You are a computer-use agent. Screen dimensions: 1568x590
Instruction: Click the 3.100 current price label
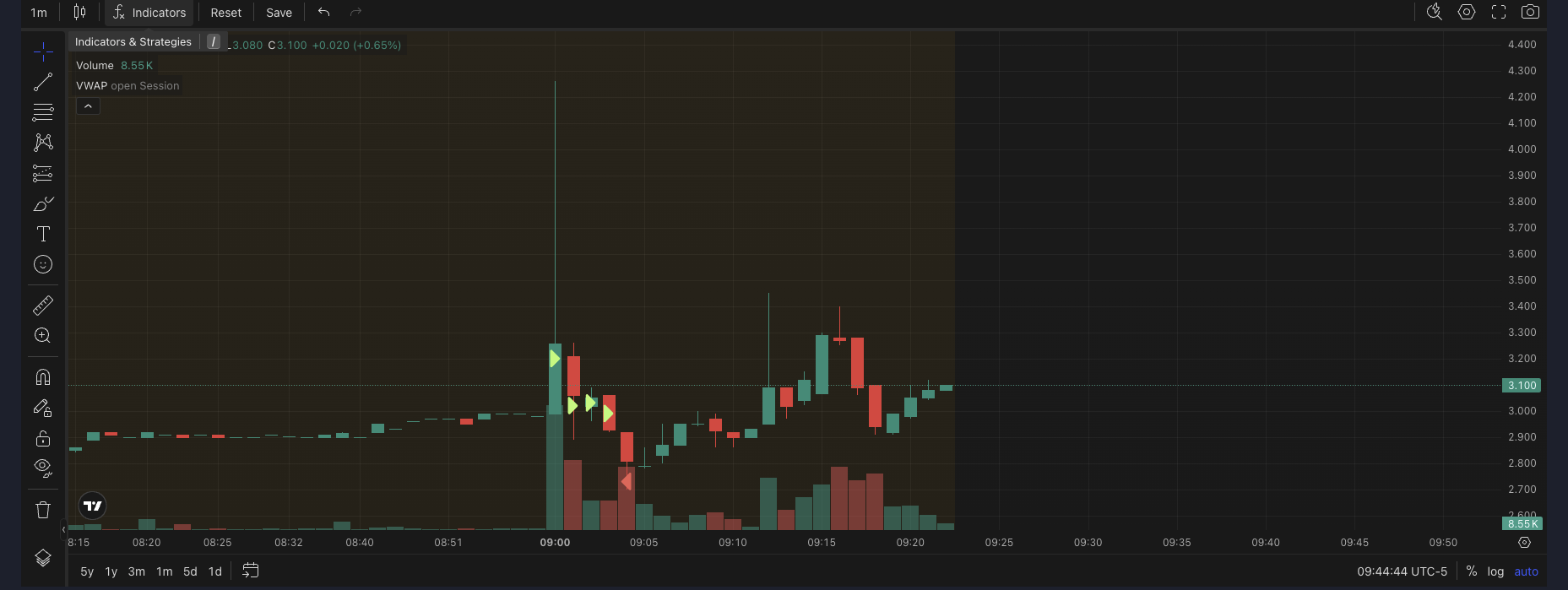click(x=1522, y=386)
